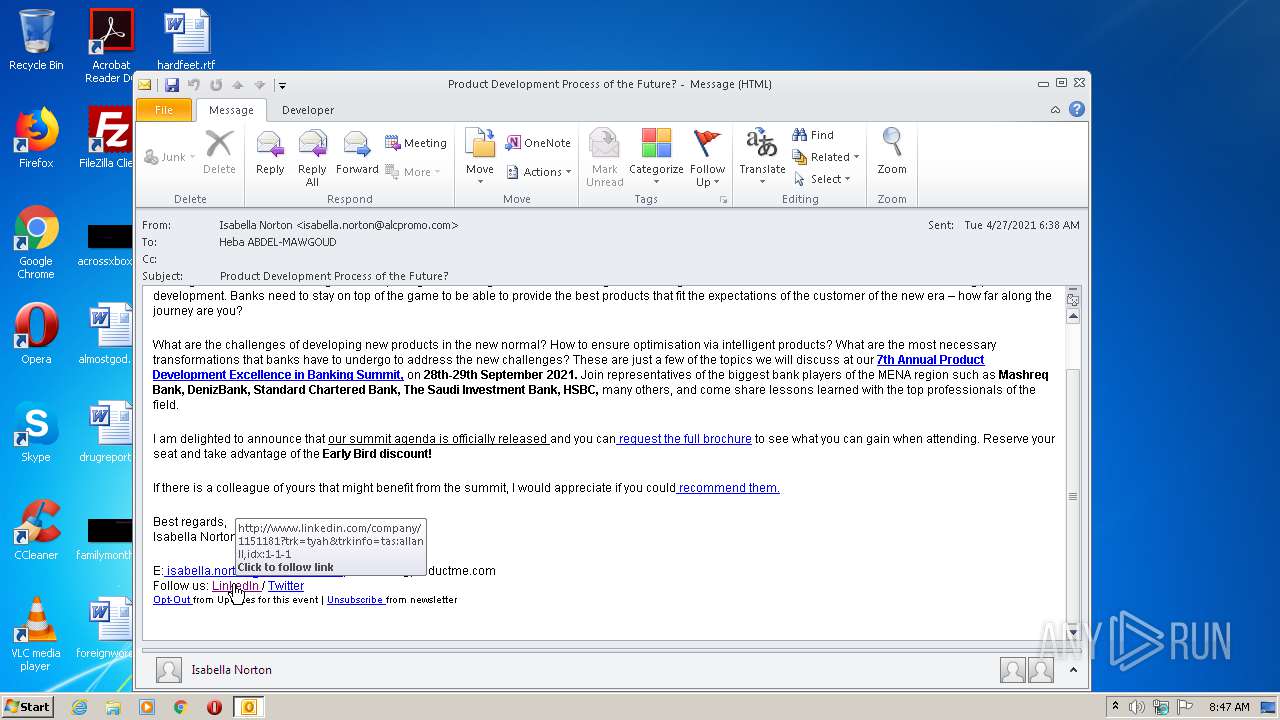1280x720 pixels.
Task: Open the Firefox desktop shortcut
Action: click(36, 138)
